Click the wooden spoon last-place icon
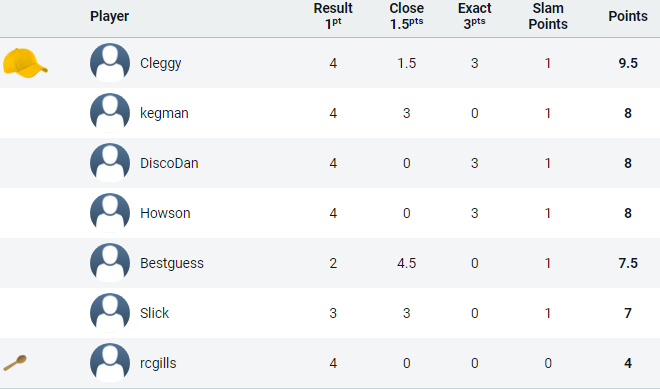Image resolution: width=660 pixels, height=389 pixels. (x=15, y=363)
